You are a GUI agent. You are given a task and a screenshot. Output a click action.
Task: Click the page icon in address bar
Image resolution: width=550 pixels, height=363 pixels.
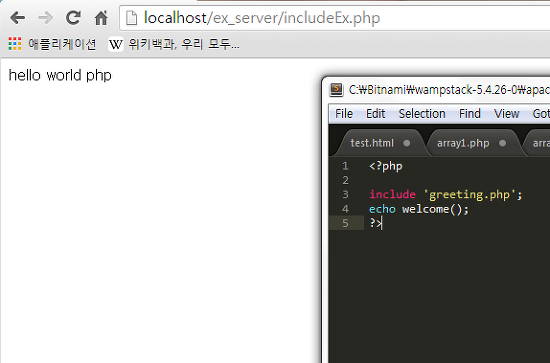coord(131,18)
